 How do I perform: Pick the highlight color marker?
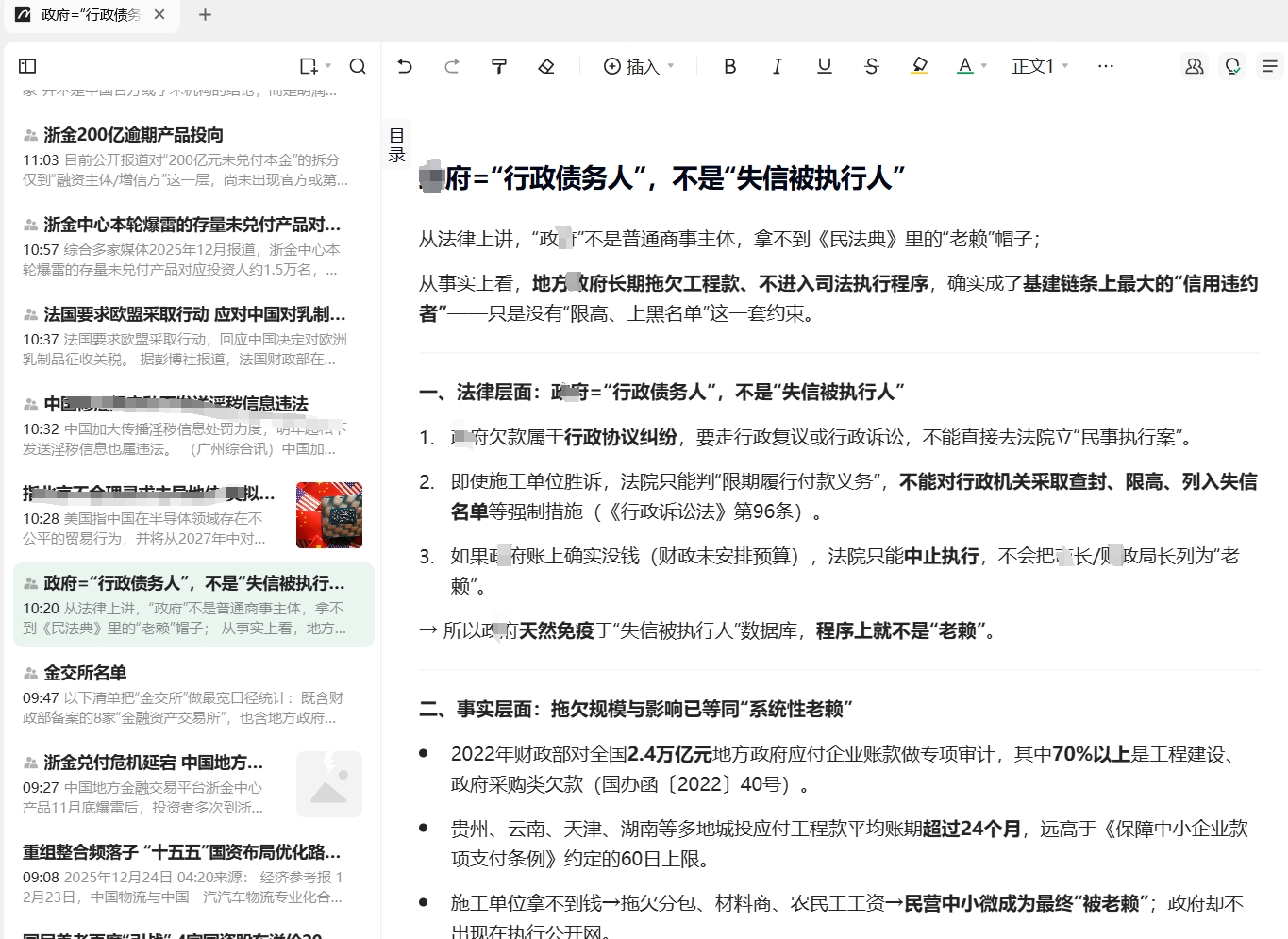tap(919, 66)
